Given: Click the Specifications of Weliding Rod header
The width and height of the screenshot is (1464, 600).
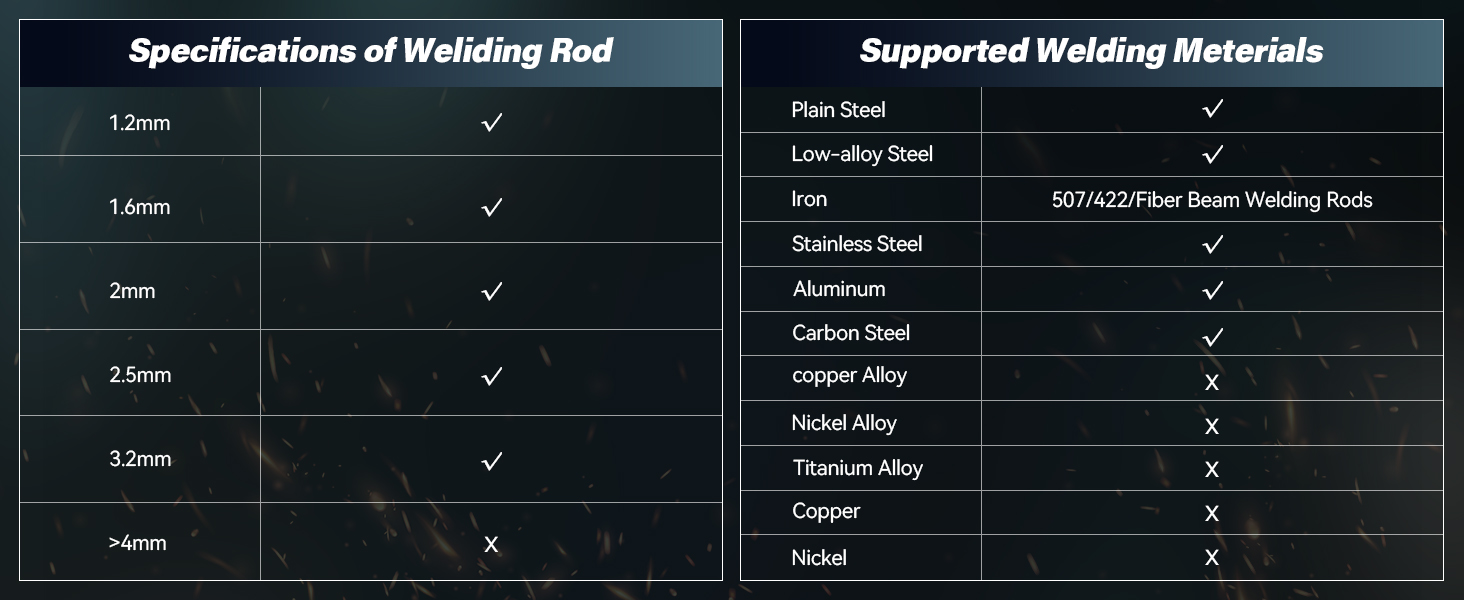Looking at the screenshot, I should (x=371, y=51).
